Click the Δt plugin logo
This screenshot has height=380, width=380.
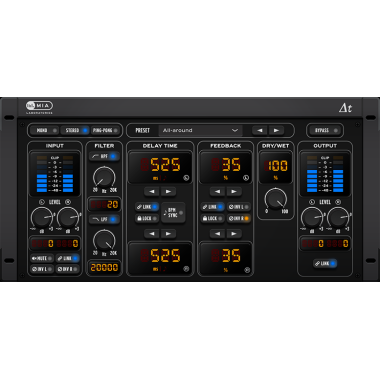(x=345, y=108)
